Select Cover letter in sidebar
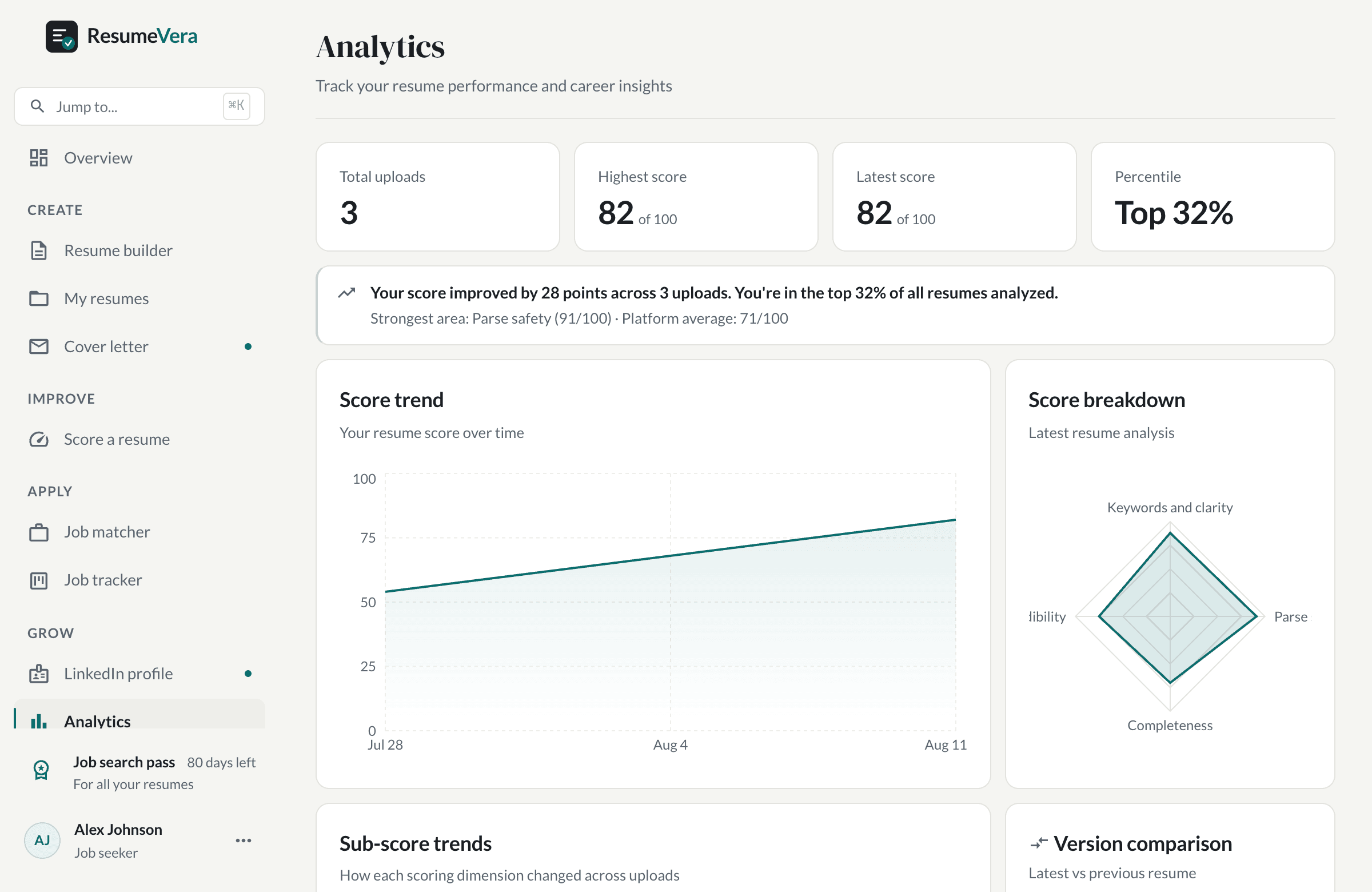This screenshot has width=1372, height=892. point(139,347)
